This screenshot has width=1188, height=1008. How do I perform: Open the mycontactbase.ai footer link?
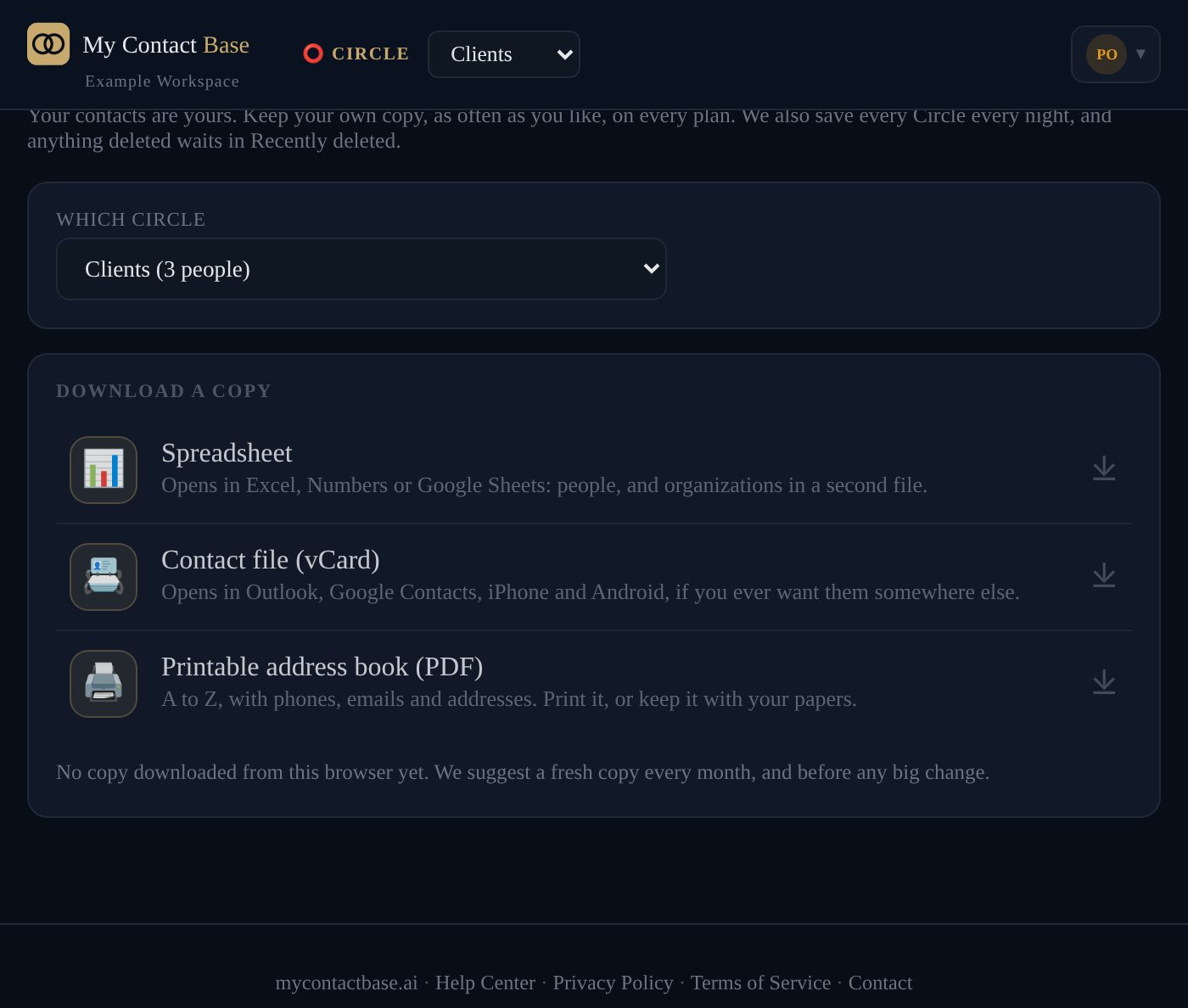click(346, 983)
